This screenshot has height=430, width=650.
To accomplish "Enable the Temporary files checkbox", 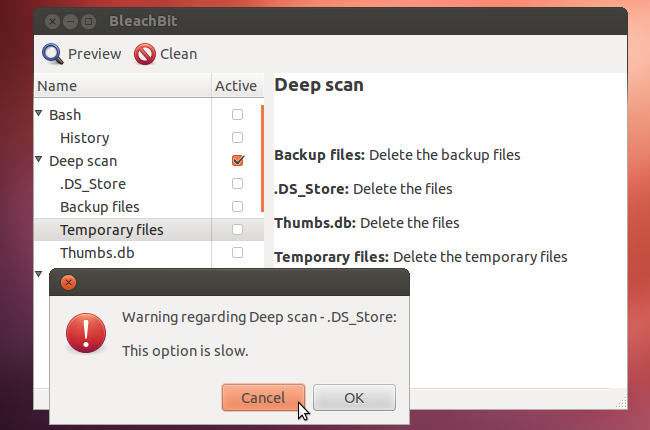I will pyautogui.click(x=237, y=229).
